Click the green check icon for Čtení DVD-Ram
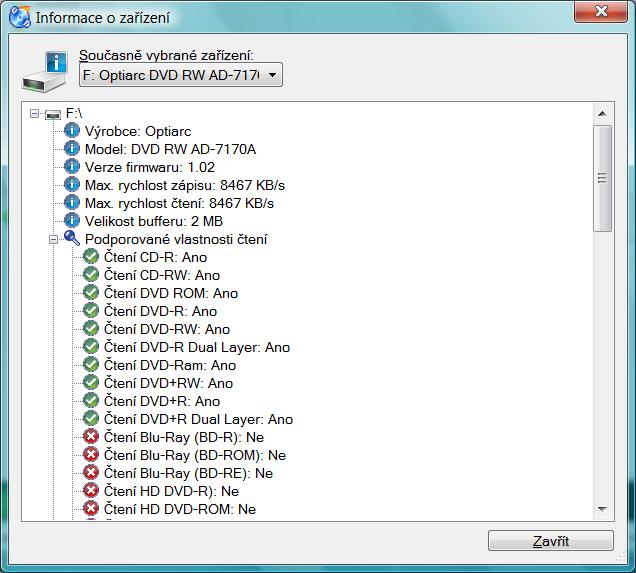 click(x=91, y=365)
